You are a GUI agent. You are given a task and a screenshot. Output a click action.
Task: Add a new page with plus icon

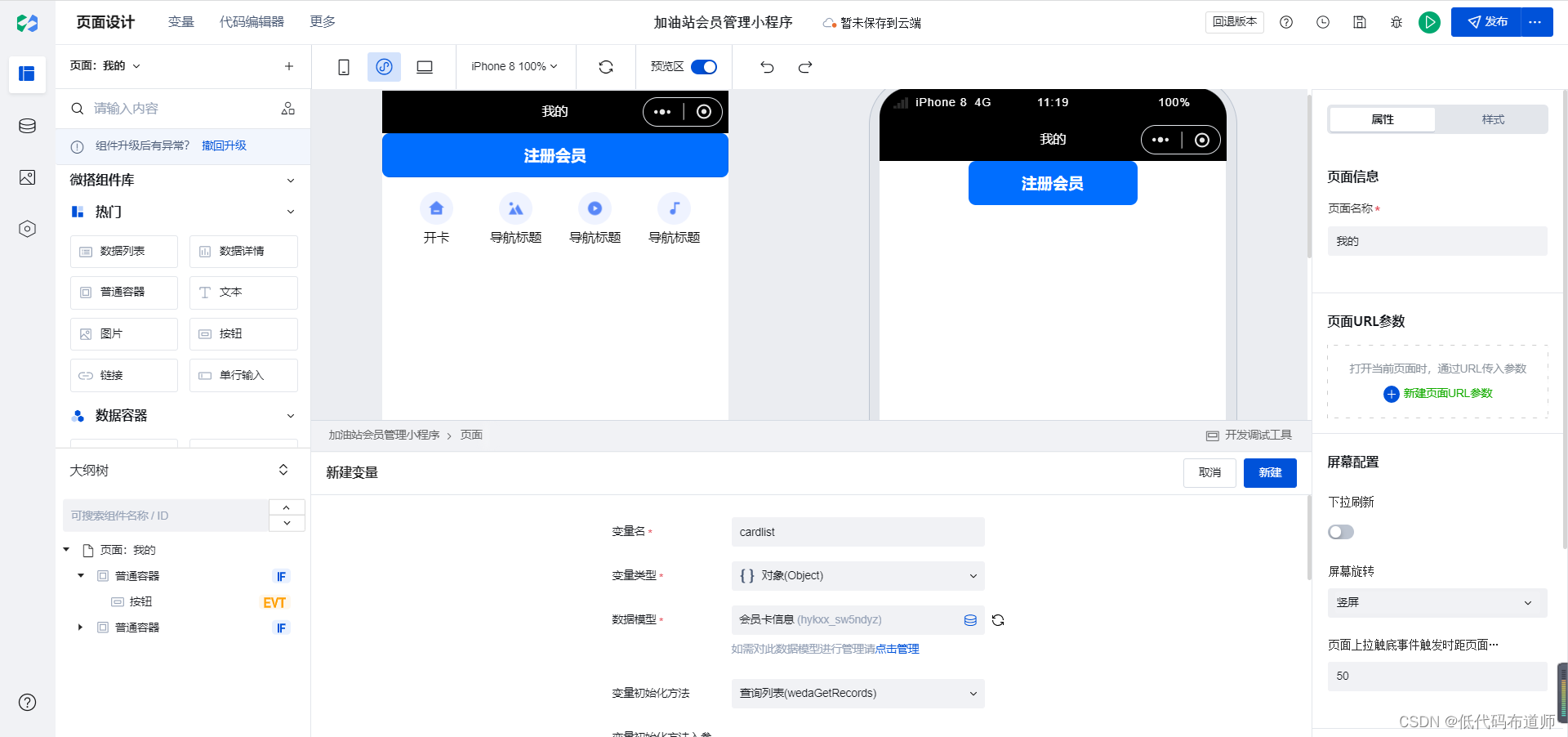289,66
